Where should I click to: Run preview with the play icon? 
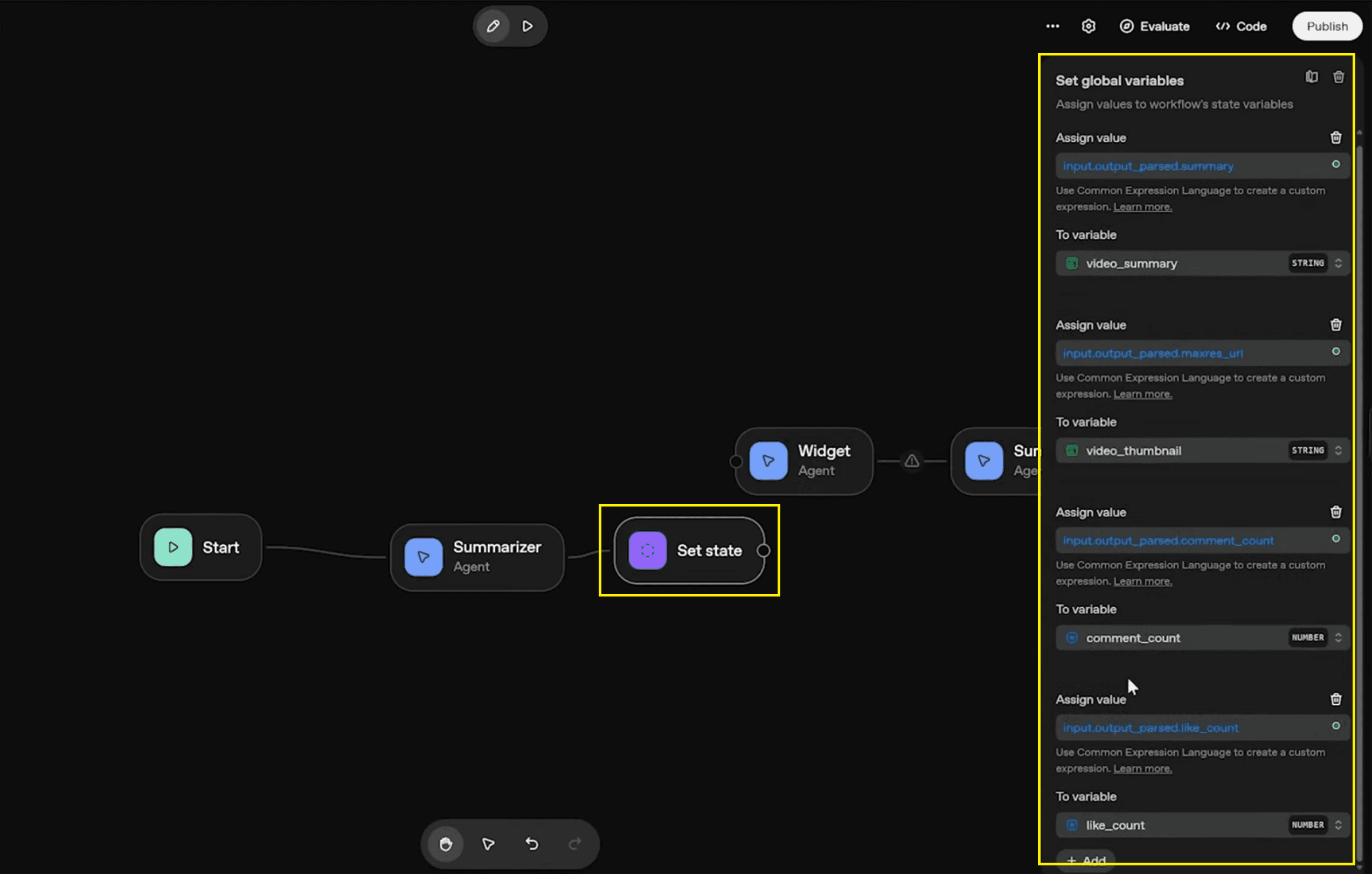528,26
